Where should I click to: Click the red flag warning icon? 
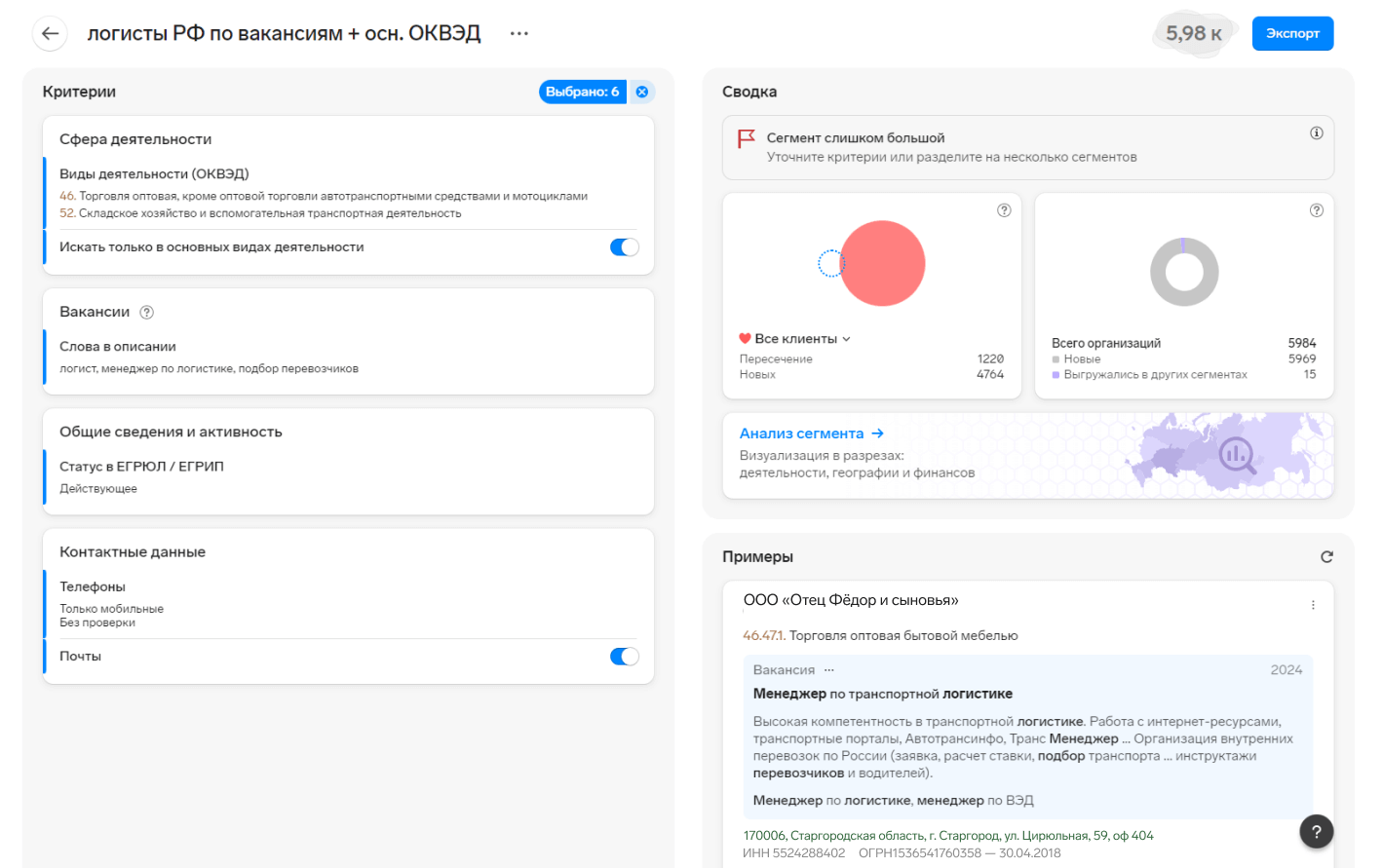pos(747,138)
